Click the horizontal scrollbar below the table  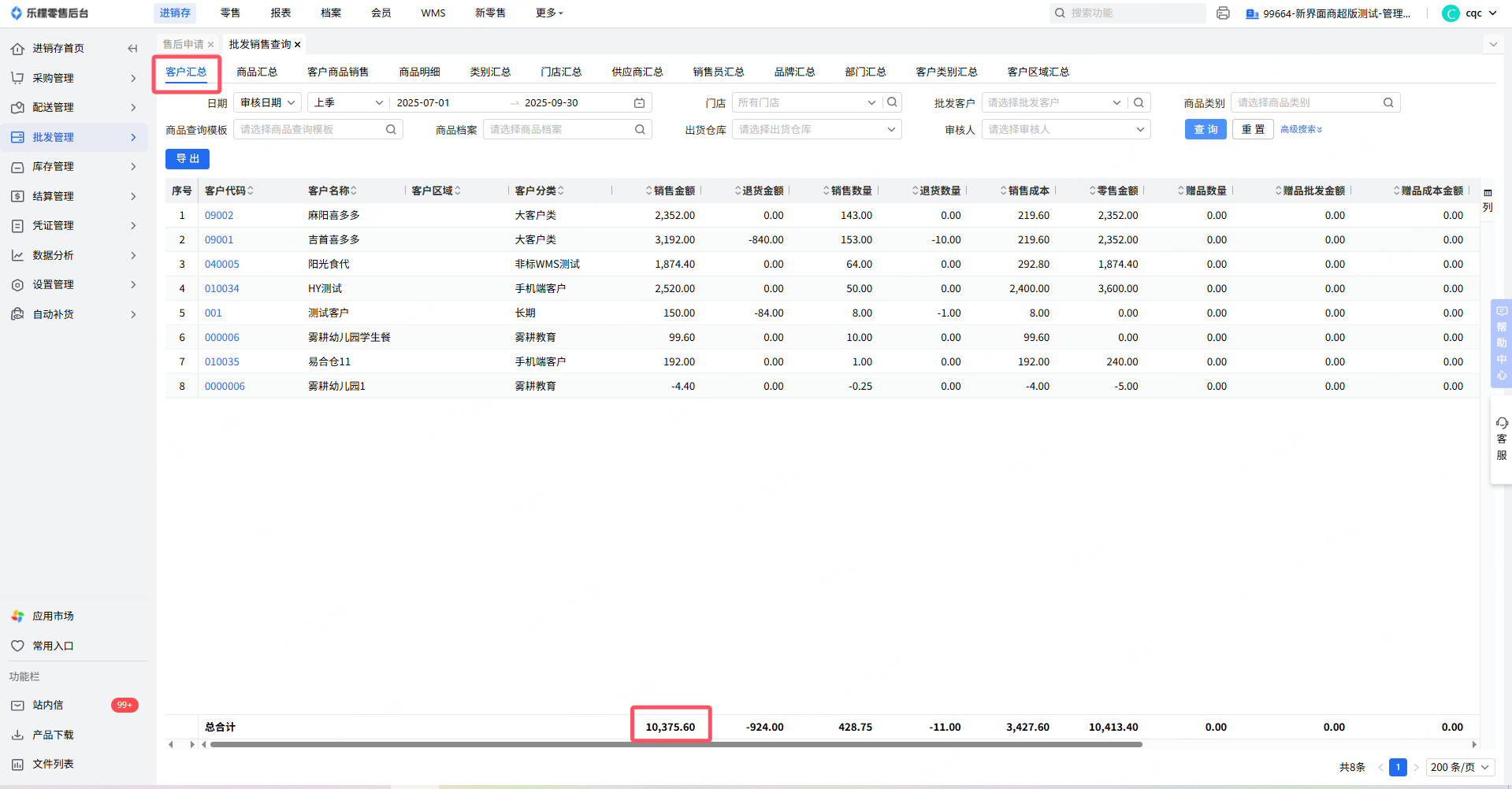675,744
